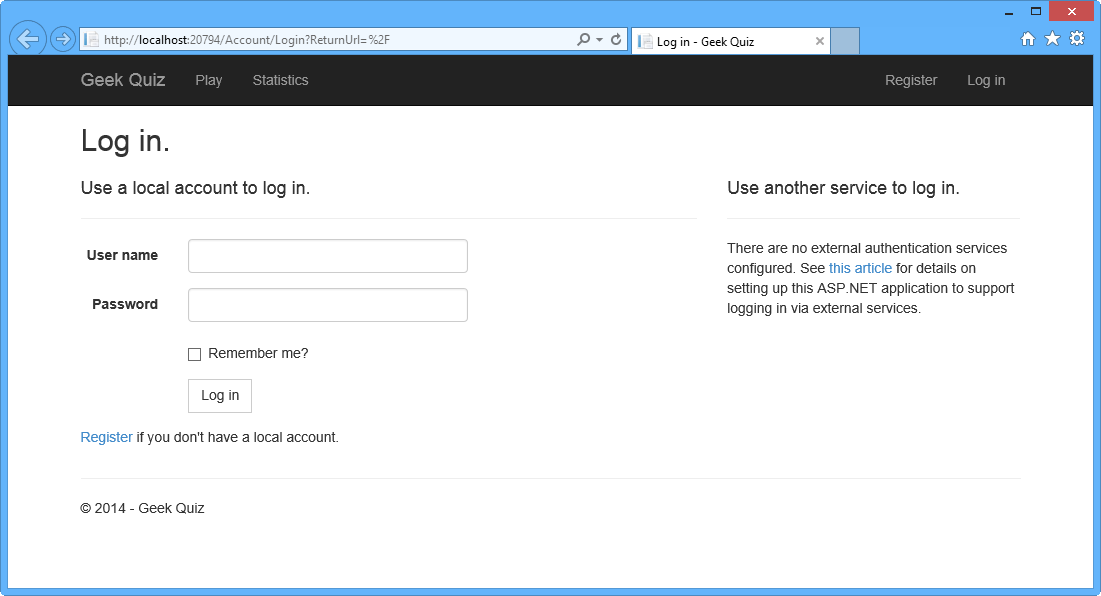Image resolution: width=1101 pixels, height=596 pixels.
Task: Focus the User name text field
Action: [328, 256]
